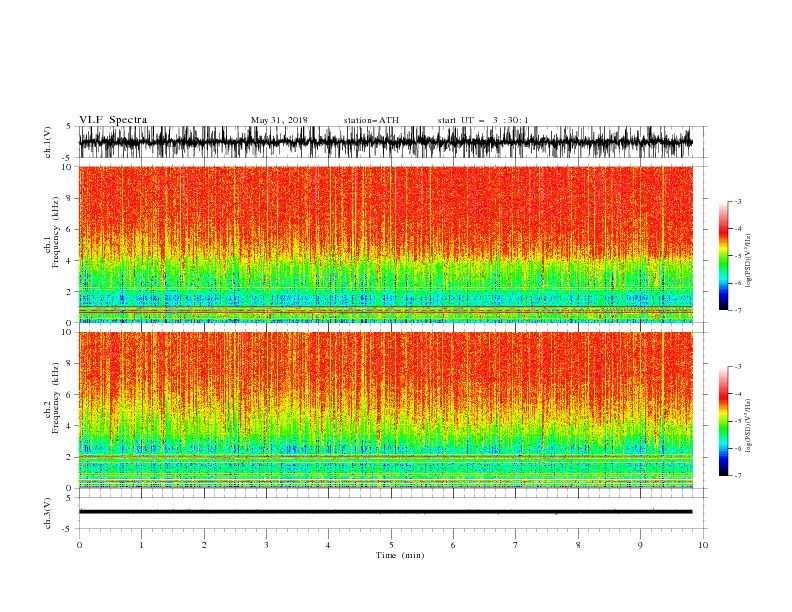This screenshot has height=612, width=792.
Task: Click the time axis tick label "0"
Action: (79, 545)
